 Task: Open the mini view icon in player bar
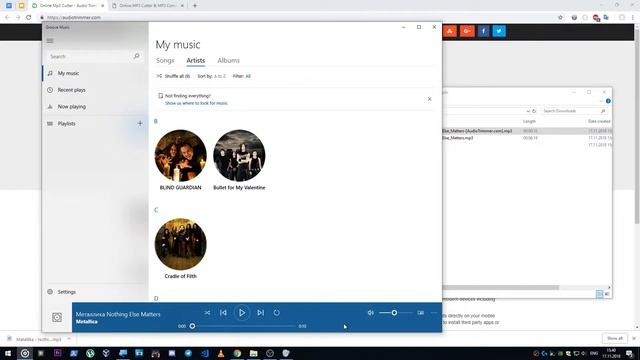click(420, 313)
